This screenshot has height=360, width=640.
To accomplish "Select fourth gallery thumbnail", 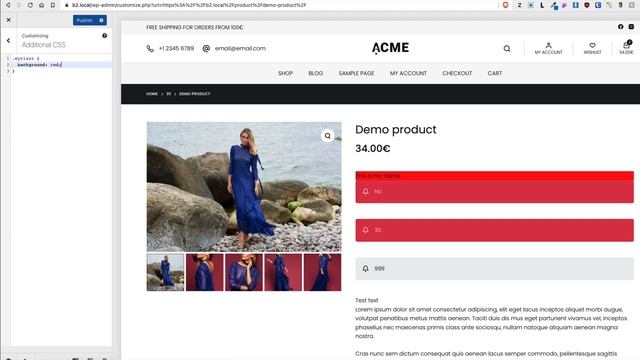I will [x=283, y=272].
